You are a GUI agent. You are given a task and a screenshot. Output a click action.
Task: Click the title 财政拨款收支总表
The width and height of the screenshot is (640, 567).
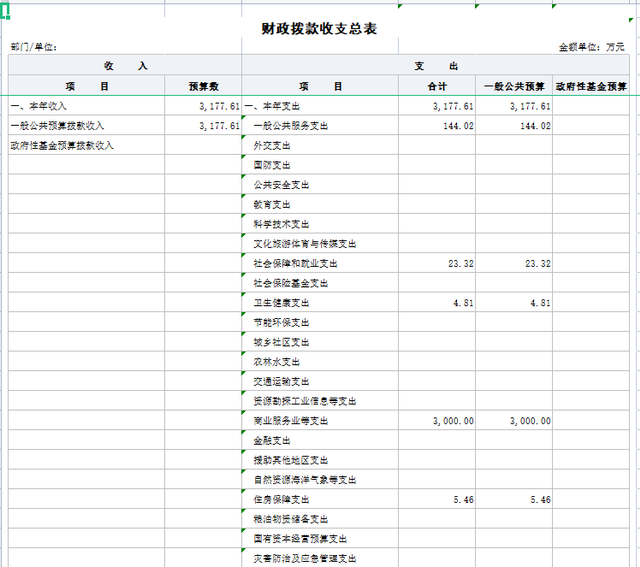pos(319,29)
